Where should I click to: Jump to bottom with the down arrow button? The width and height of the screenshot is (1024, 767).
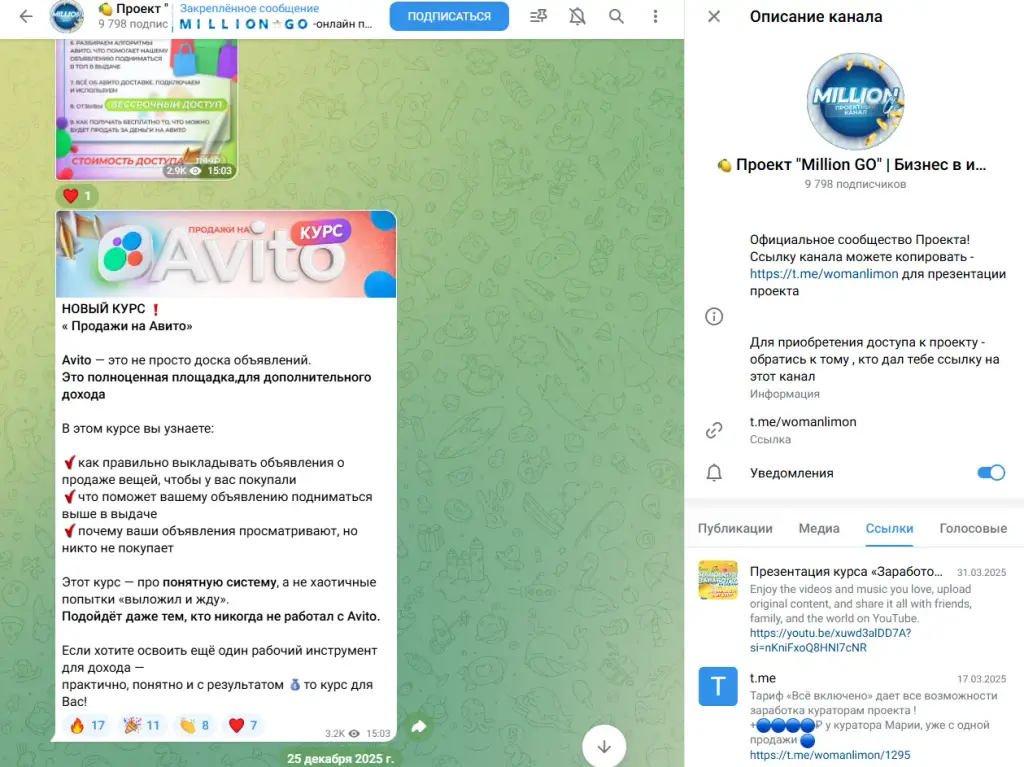click(x=604, y=746)
